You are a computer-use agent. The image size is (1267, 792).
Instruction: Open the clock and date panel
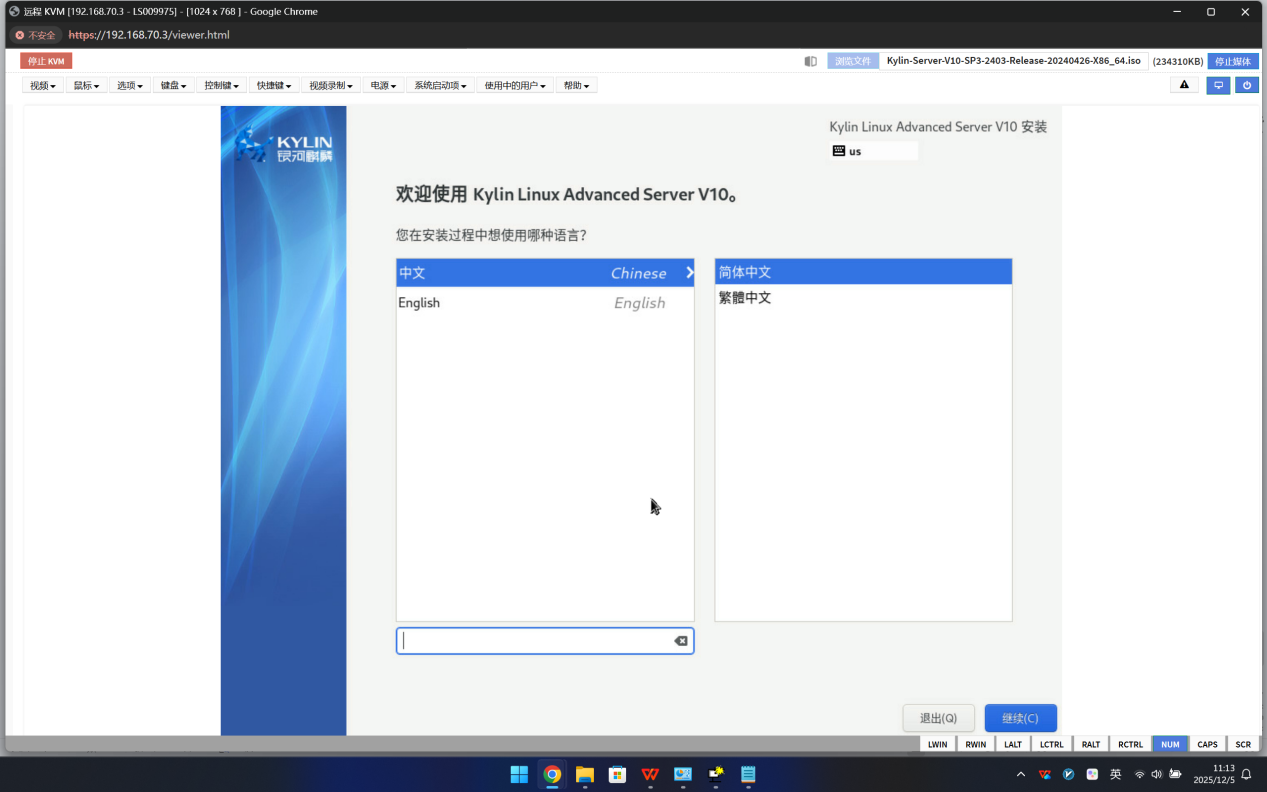click(1214, 774)
